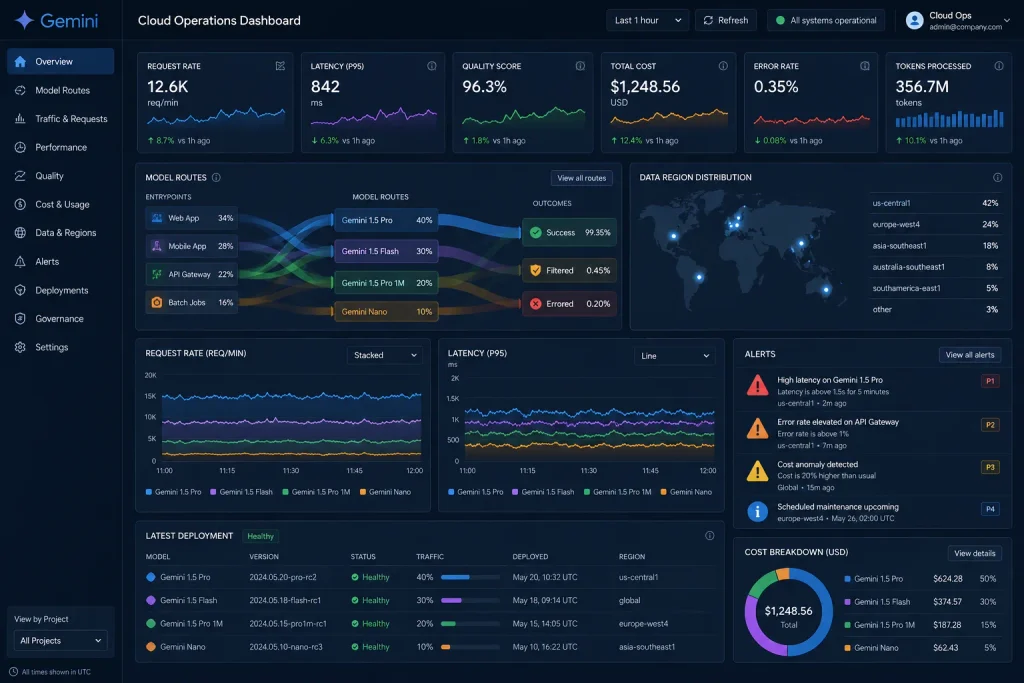Click the orange Error rate elevated warning icon
The height and width of the screenshot is (683, 1024).
click(757, 429)
